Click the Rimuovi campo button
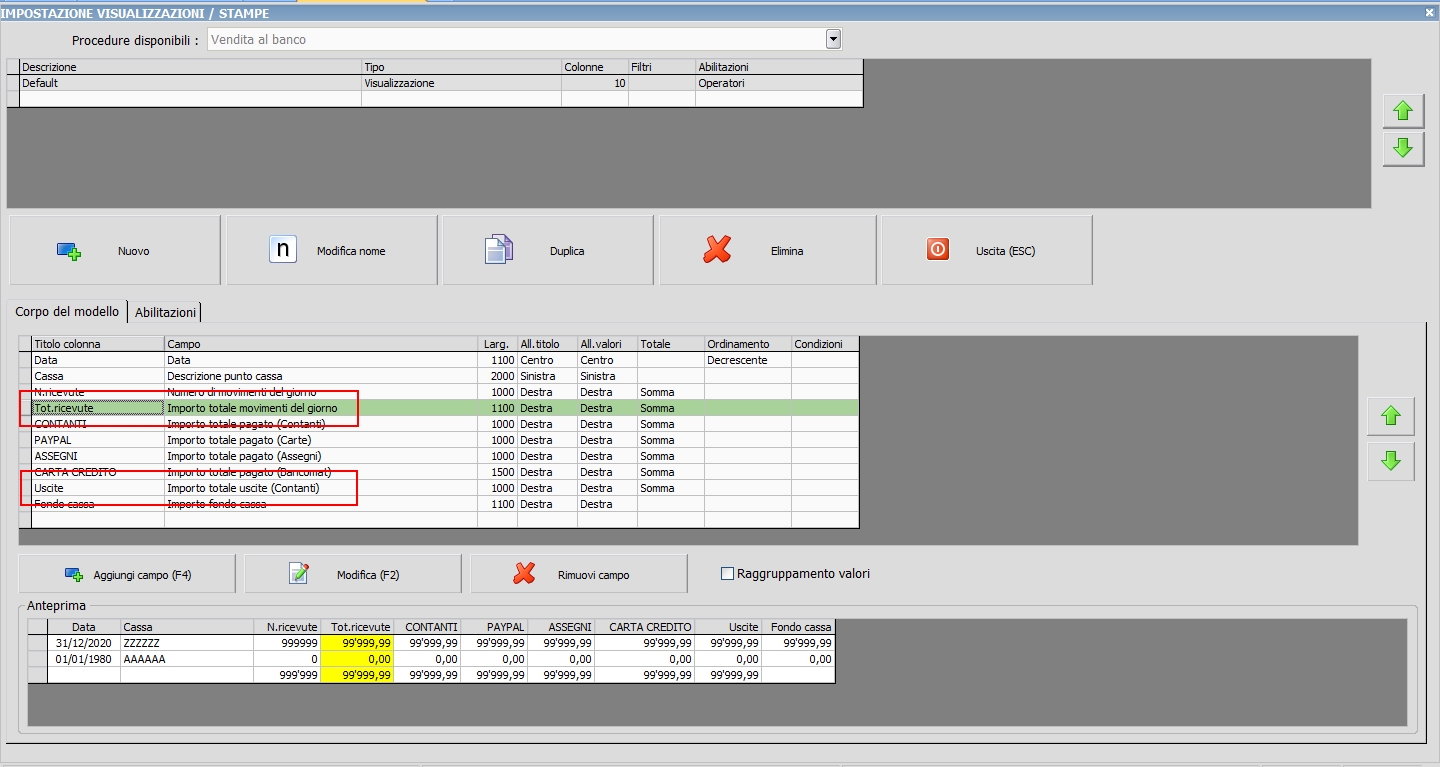Image resolution: width=1440 pixels, height=767 pixels. click(x=579, y=575)
